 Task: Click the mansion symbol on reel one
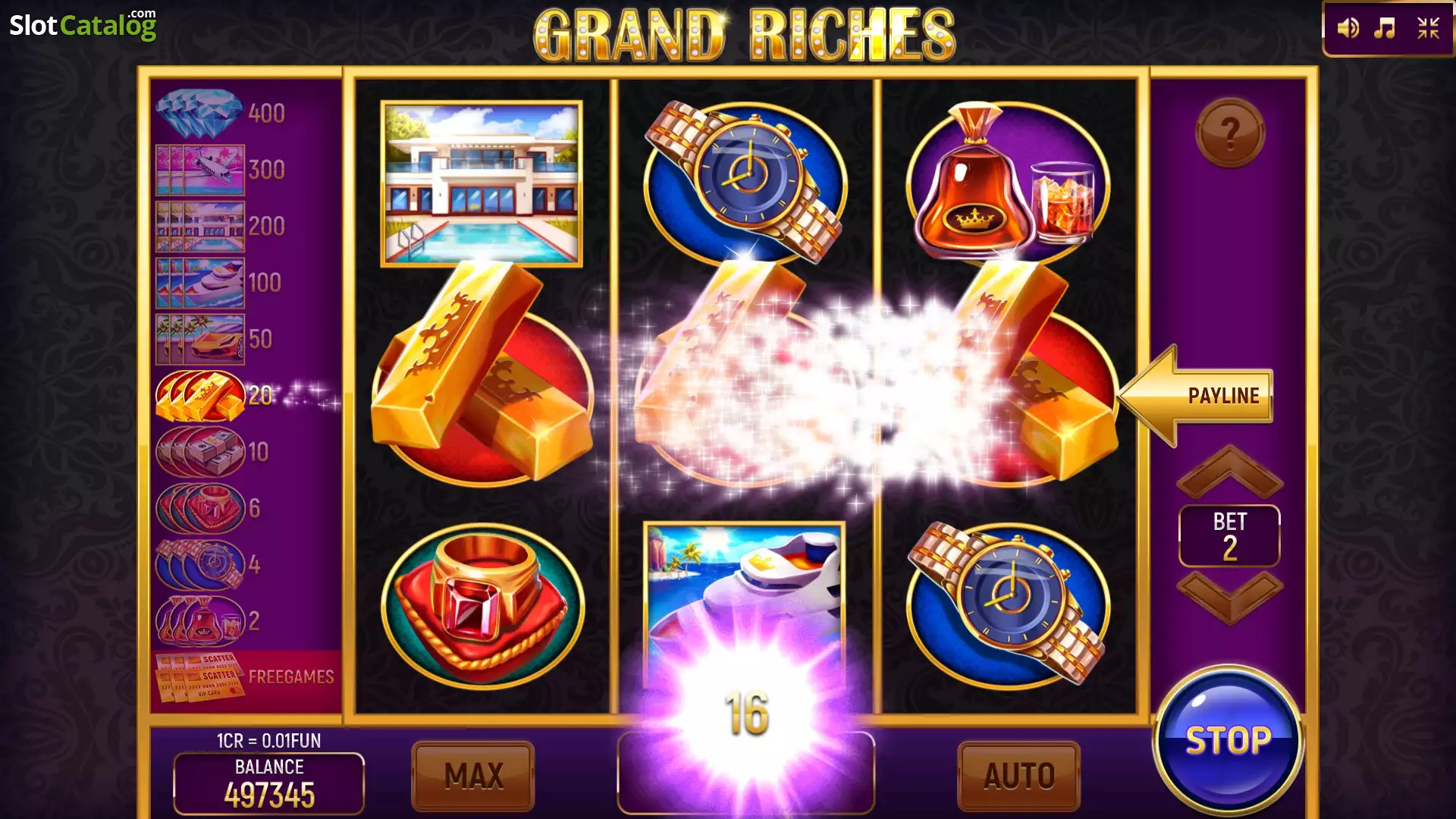(x=482, y=184)
